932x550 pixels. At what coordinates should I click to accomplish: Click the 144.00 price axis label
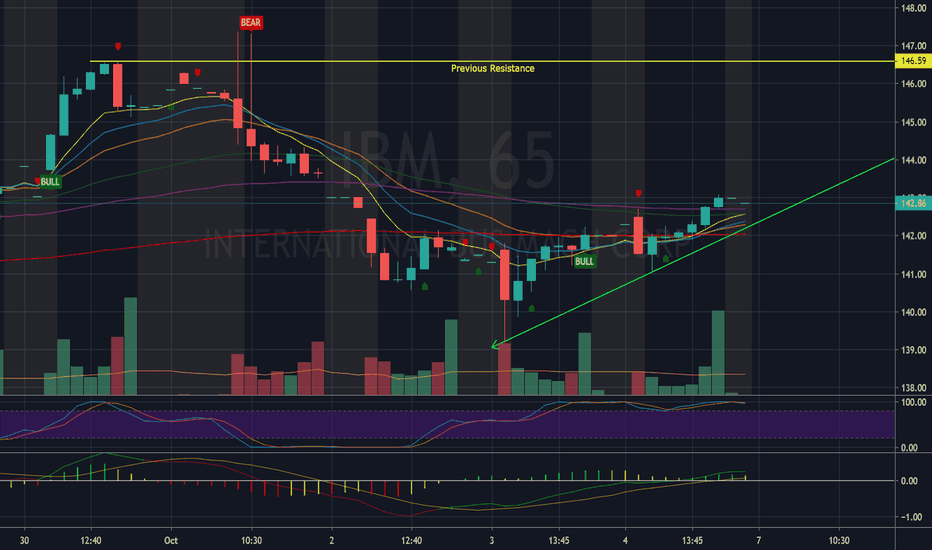(x=913, y=160)
